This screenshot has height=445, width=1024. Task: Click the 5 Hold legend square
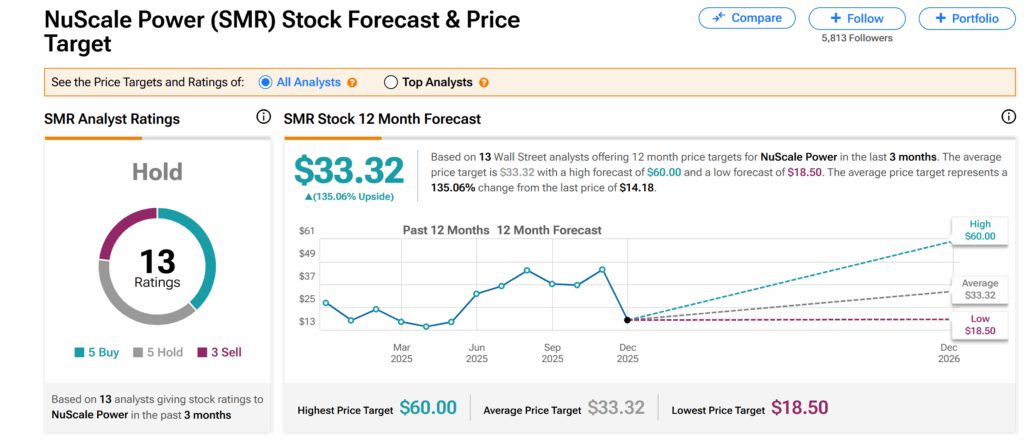[138, 352]
